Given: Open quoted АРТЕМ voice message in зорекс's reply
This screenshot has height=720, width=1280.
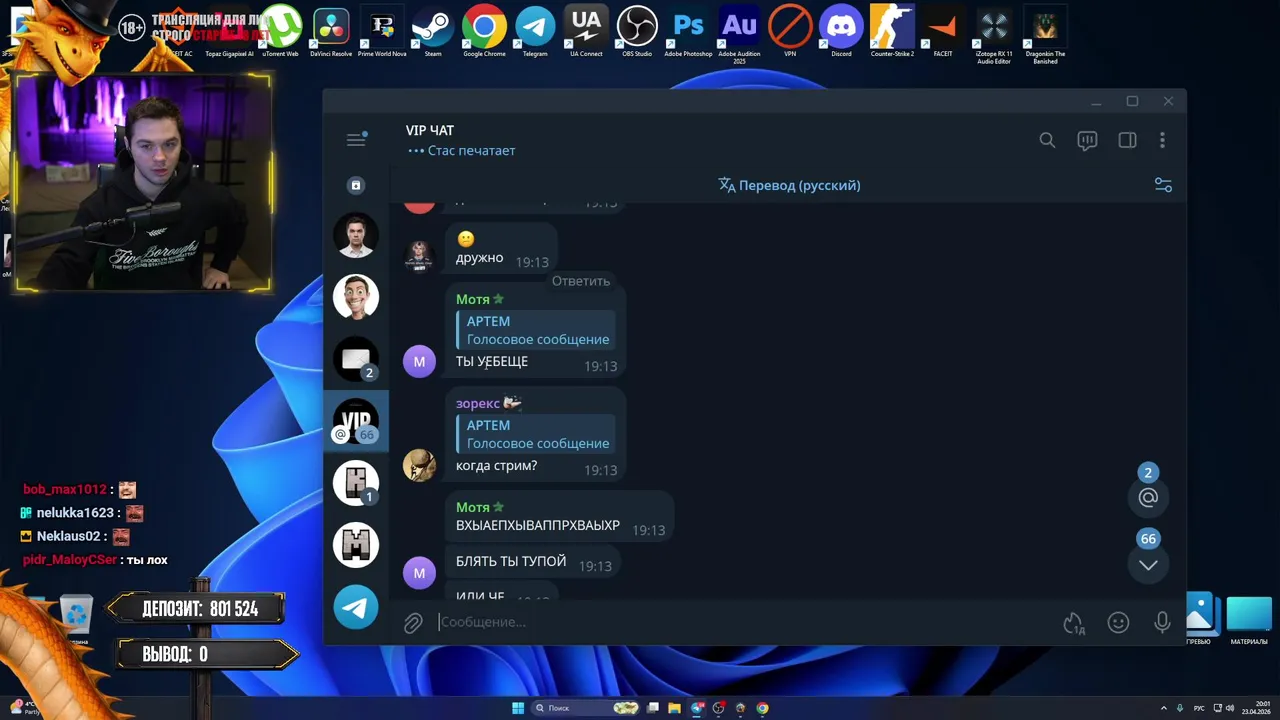Looking at the screenshot, I should 536,434.
